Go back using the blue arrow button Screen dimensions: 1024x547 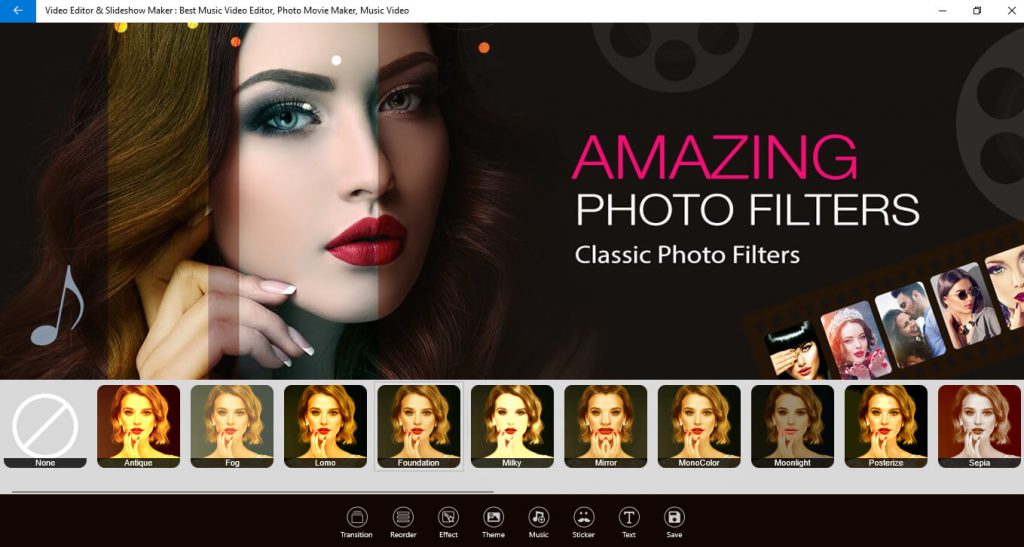(x=18, y=10)
